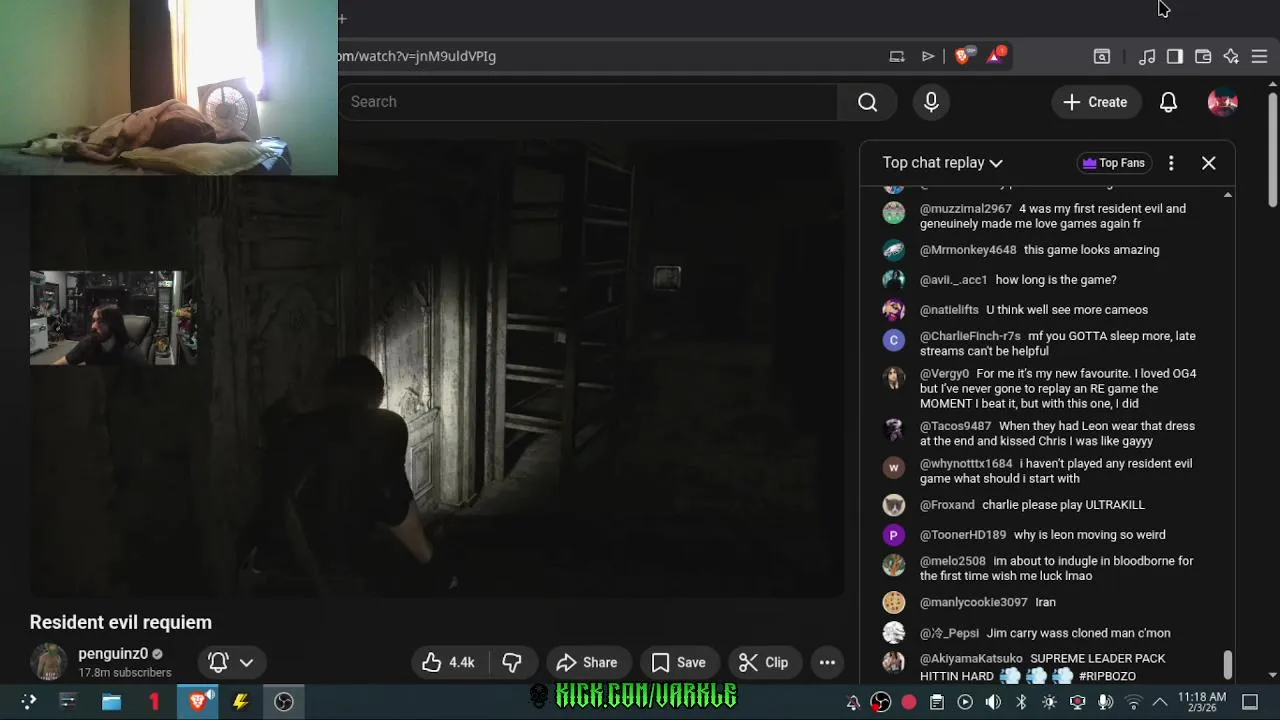1280x720 pixels.
Task: Open OBS Studio in taskbar
Action: coord(284,702)
